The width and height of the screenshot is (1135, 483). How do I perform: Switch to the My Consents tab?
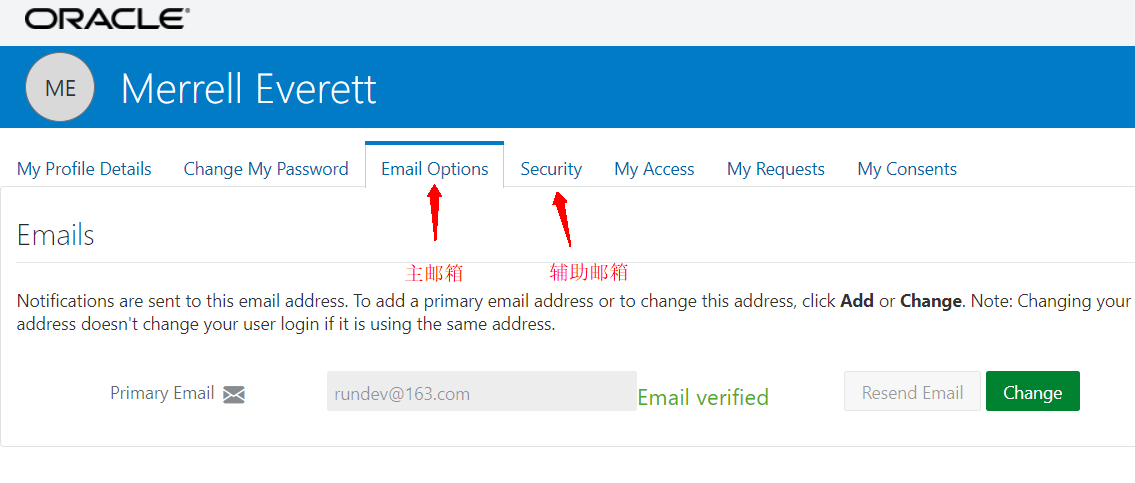coord(907,169)
